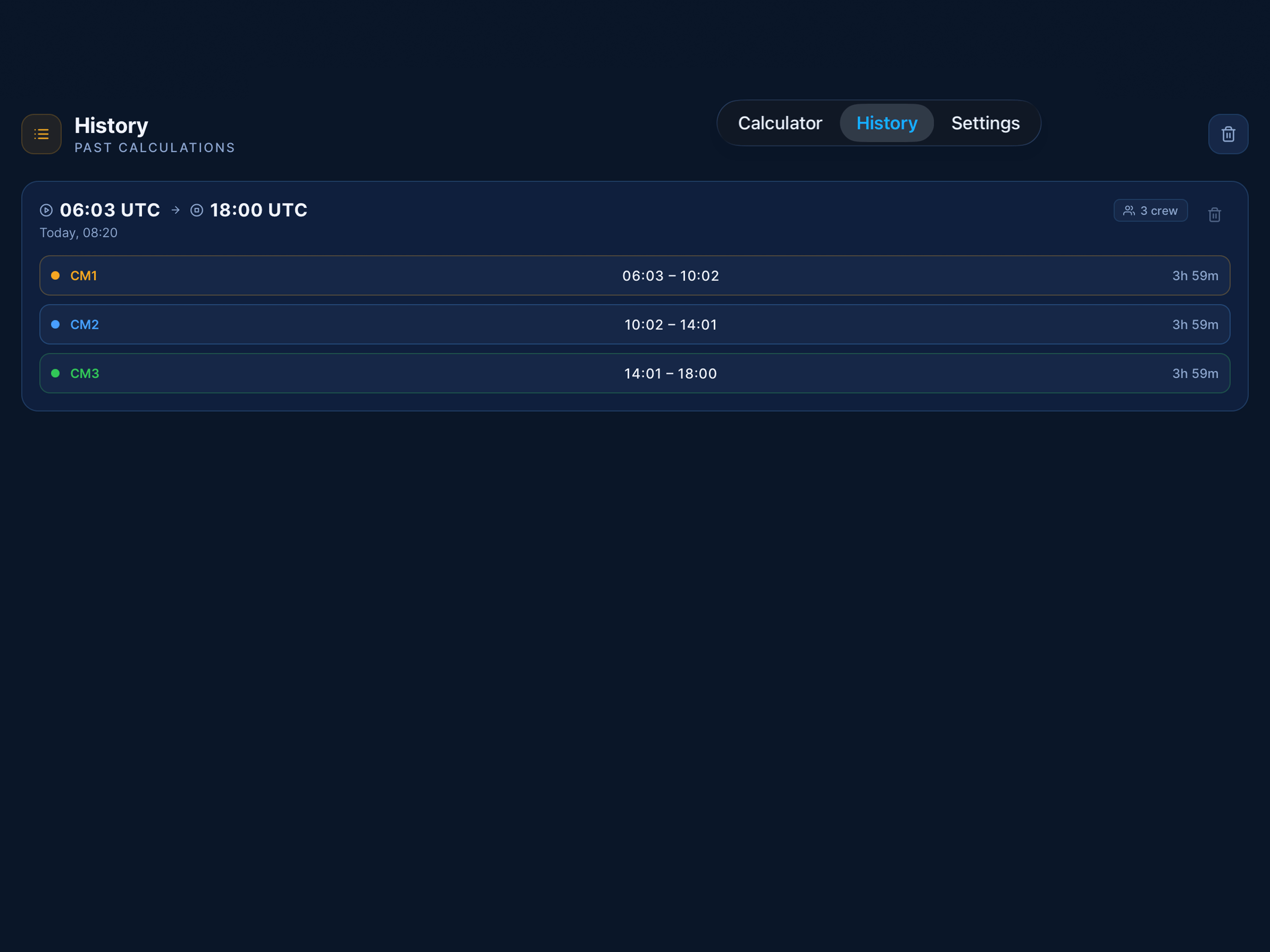Click the Today, 08:20 timestamp

[x=78, y=233]
